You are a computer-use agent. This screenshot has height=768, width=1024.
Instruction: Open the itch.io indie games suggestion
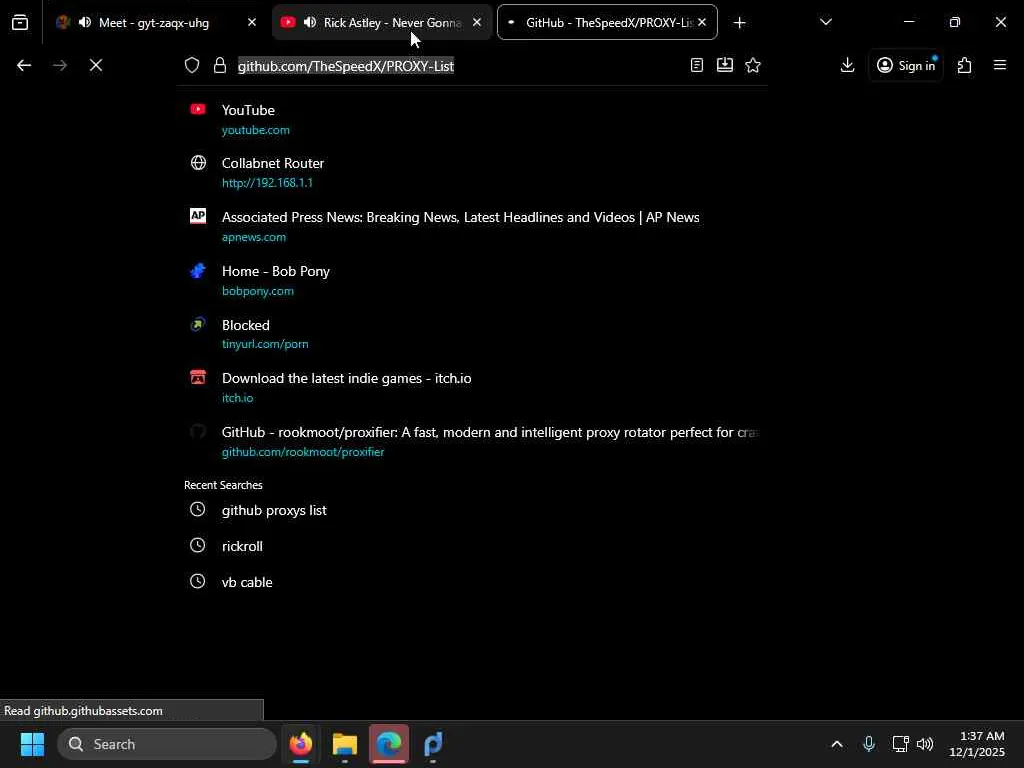click(x=471, y=388)
